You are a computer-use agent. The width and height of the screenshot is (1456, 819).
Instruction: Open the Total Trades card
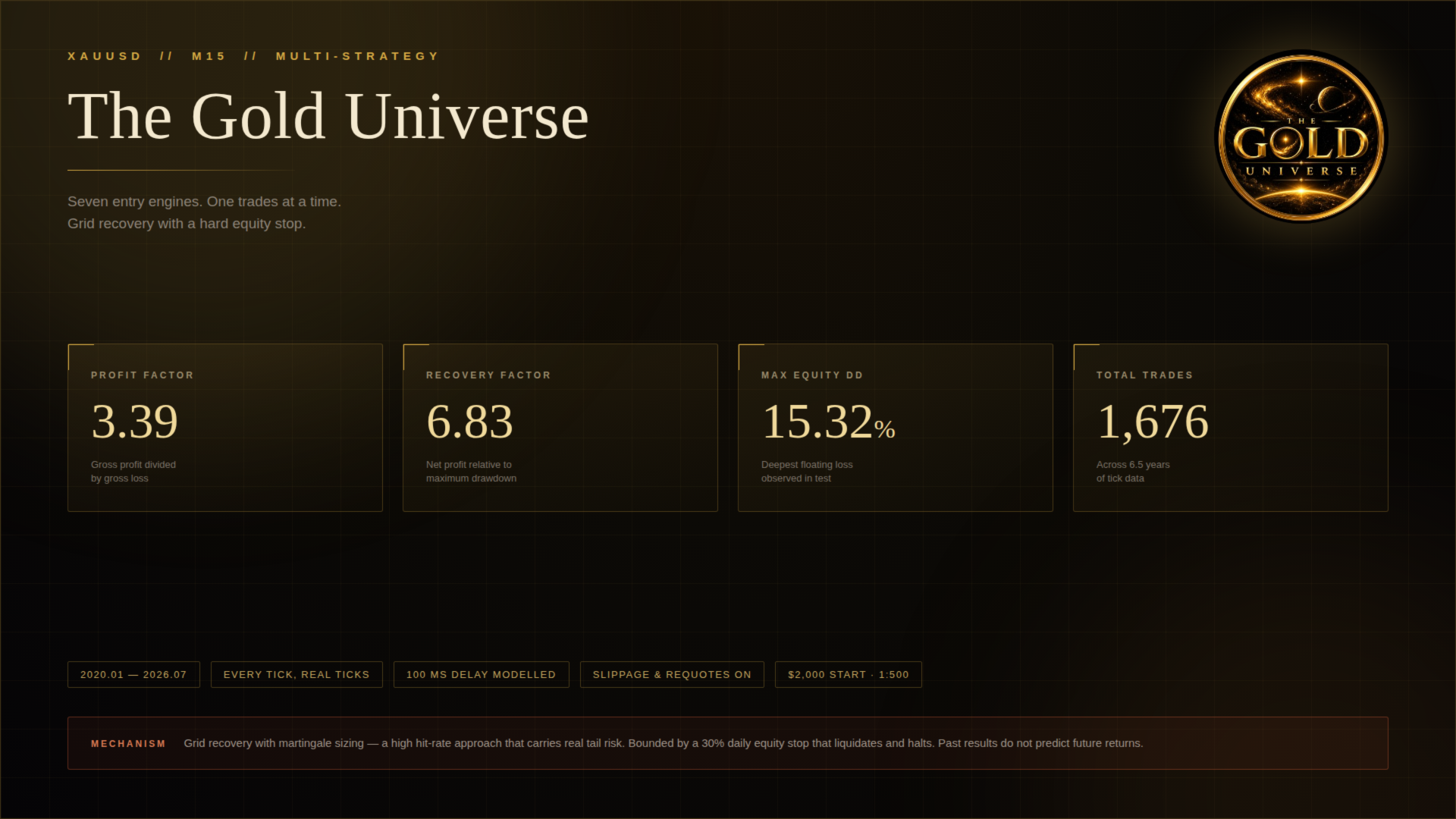tap(1231, 428)
